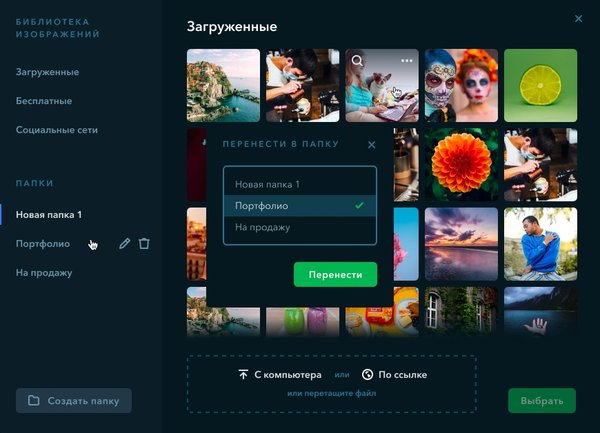Open Новая папка 1 folder in sidebar
The image size is (600, 433).
pyautogui.click(x=49, y=215)
